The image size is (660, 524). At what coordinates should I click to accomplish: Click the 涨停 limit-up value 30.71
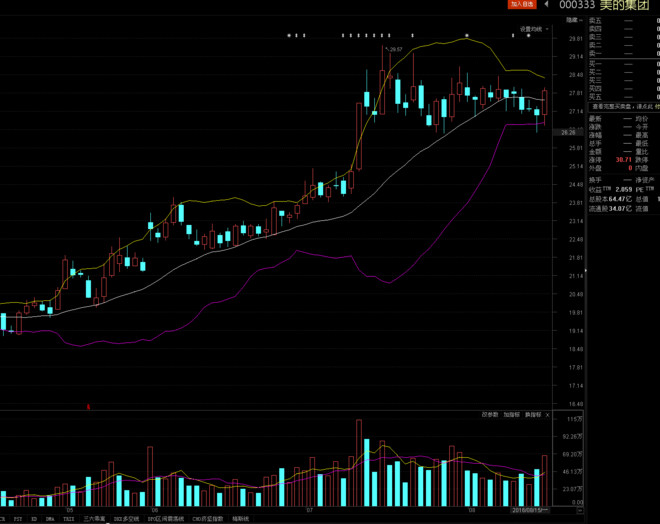623,160
